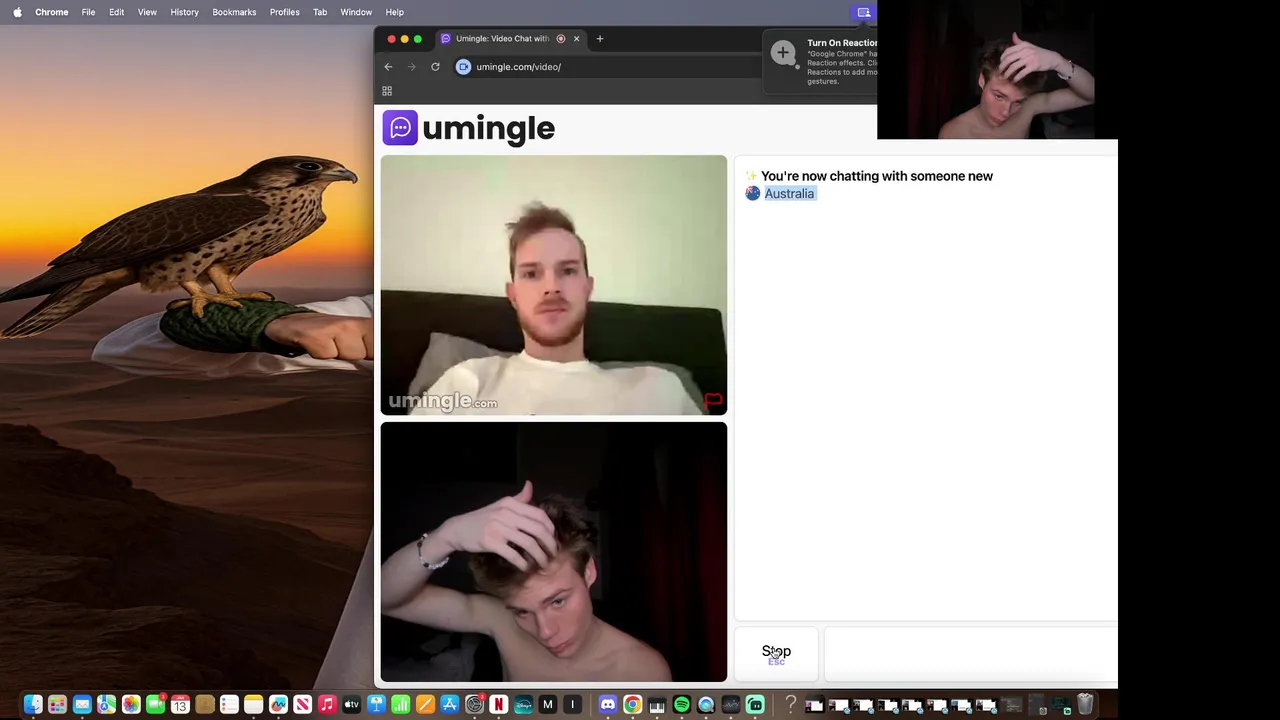Click your own webcam preview in Umingle
Screen dimensions: 1280x720
point(553,552)
